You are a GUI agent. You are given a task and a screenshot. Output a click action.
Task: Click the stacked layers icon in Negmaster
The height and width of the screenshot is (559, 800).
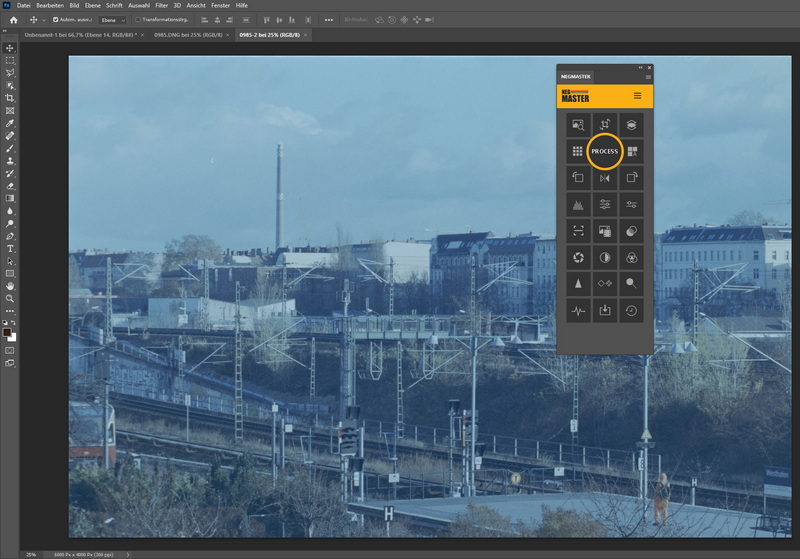632,125
